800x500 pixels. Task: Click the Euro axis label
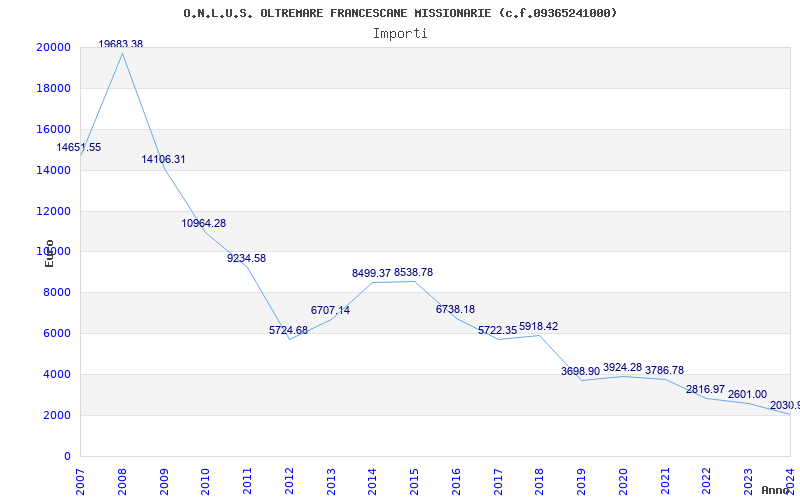49,254
